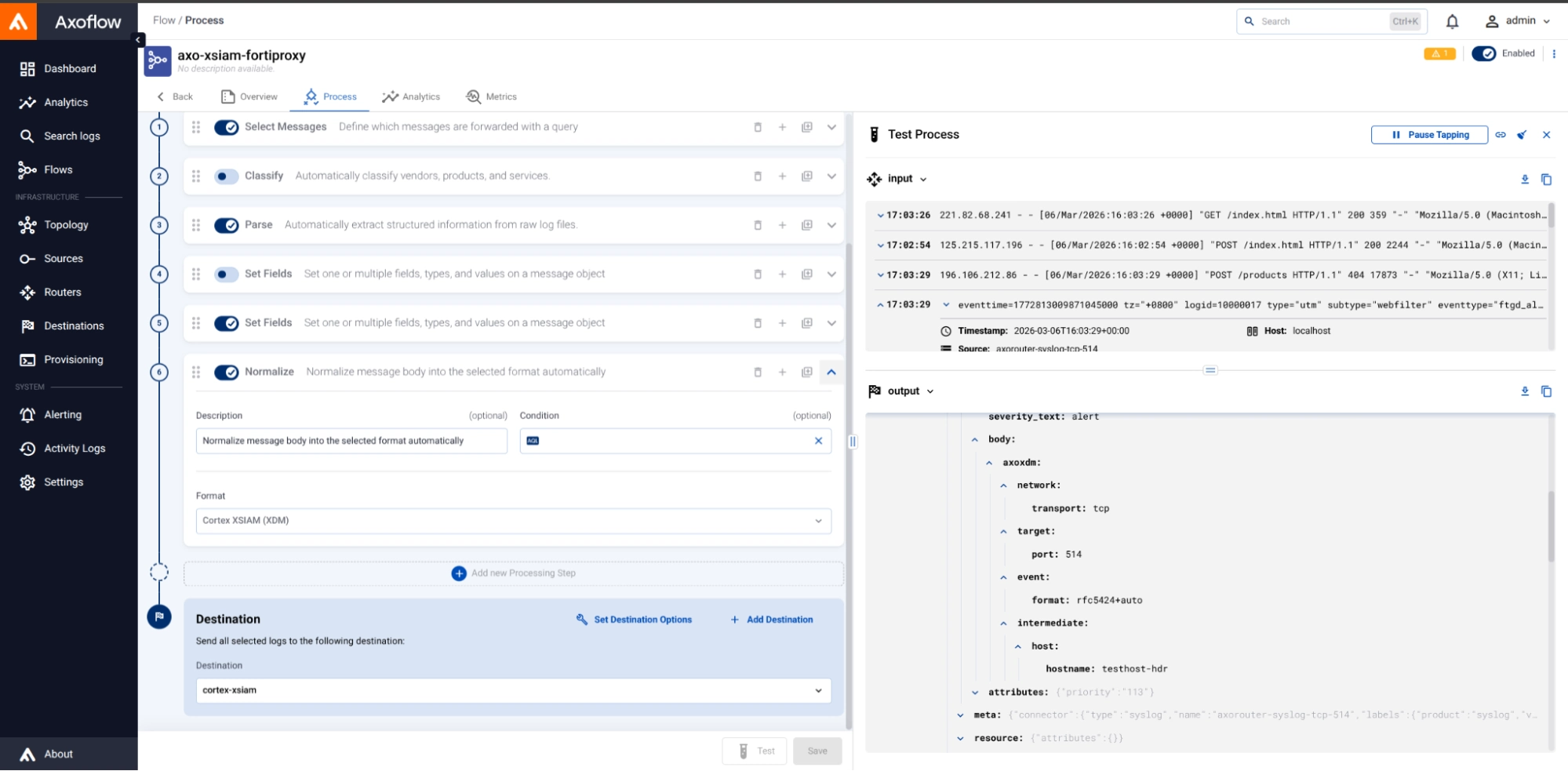Disable the Select Messages step toggle
1568x771 pixels.
tap(227, 127)
